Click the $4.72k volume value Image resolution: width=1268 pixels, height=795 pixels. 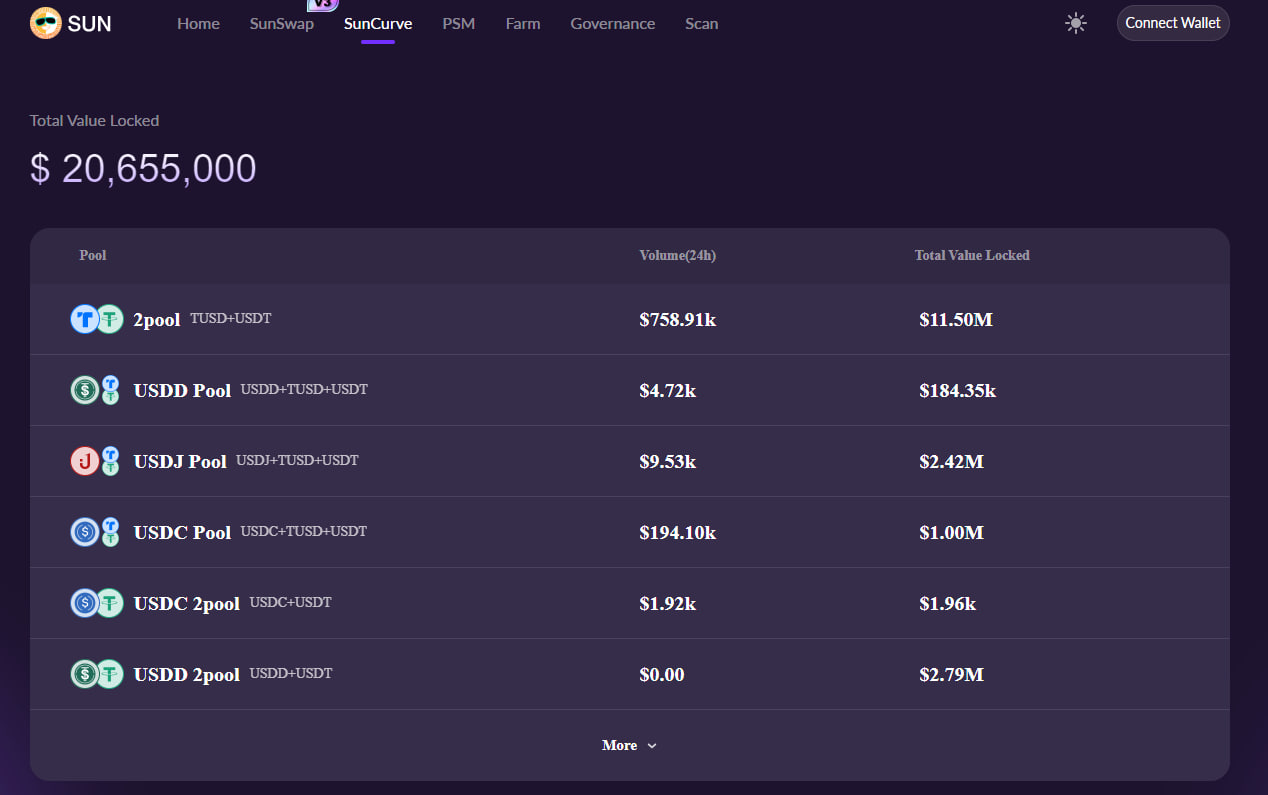click(x=668, y=391)
